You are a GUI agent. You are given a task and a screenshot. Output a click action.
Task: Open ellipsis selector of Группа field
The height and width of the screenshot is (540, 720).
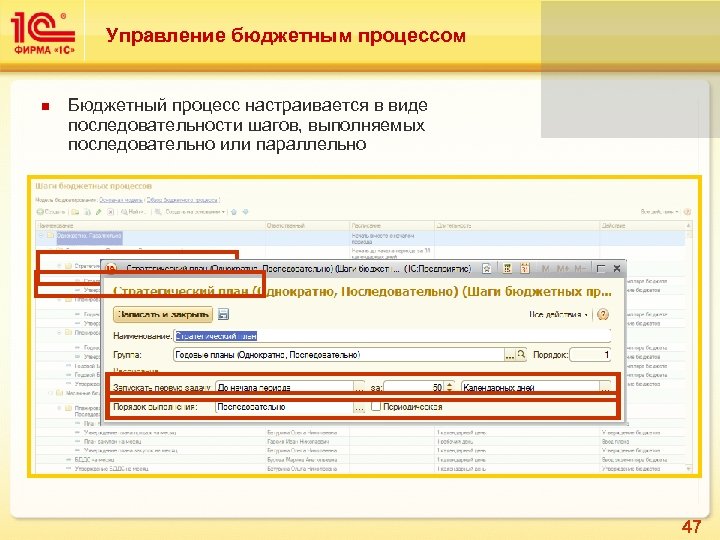[x=510, y=354]
